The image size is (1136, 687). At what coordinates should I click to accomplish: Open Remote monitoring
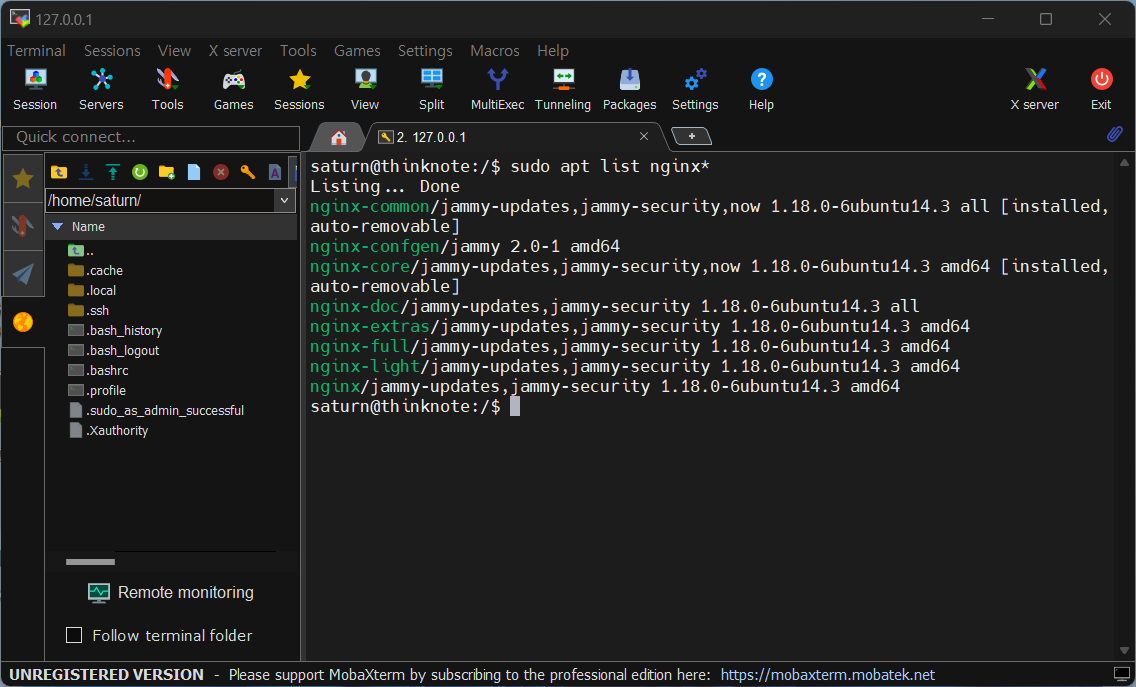coord(170,593)
